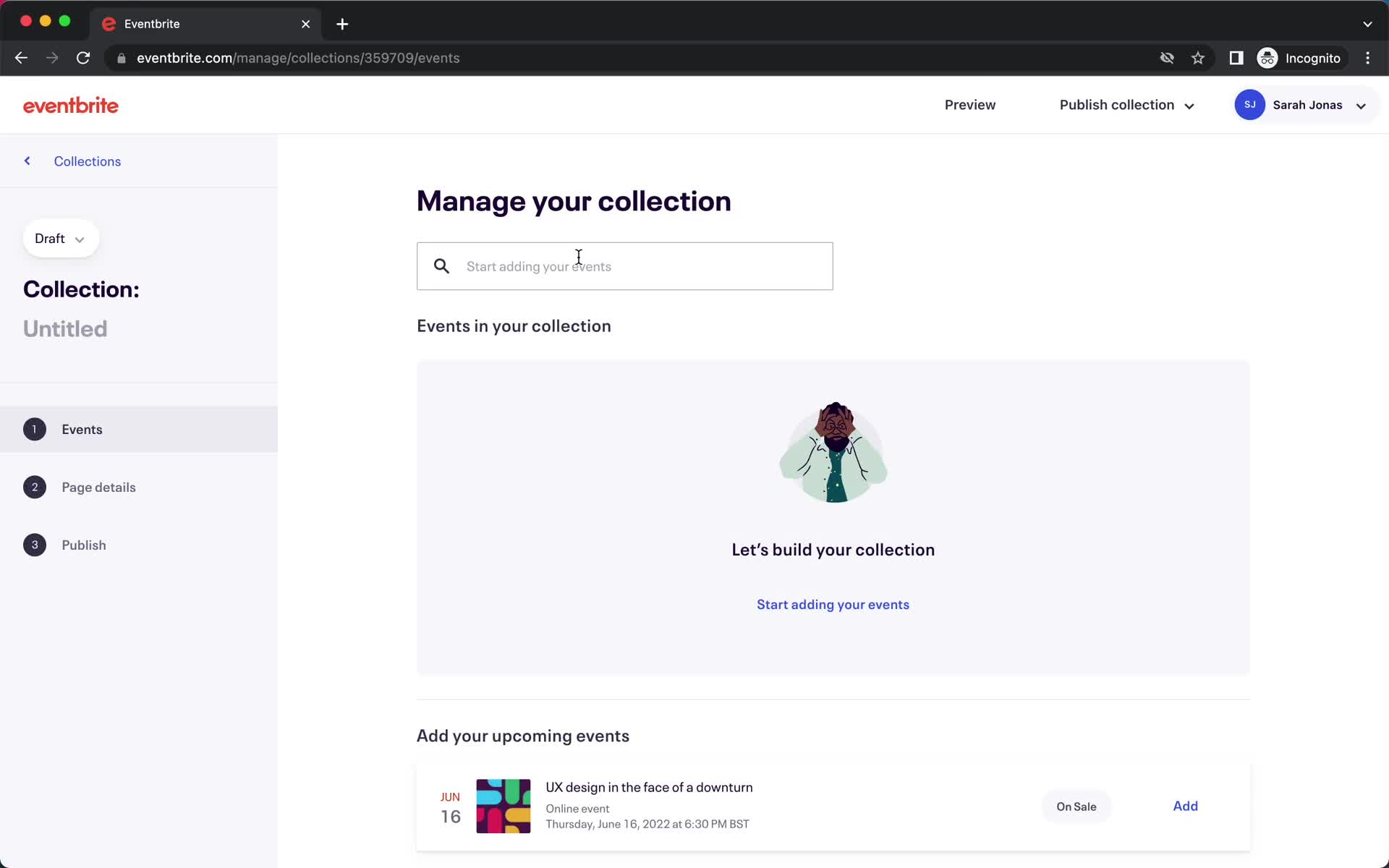Click the step 3 Publish circle icon
This screenshot has width=1389, height=868.
(34, 545)
